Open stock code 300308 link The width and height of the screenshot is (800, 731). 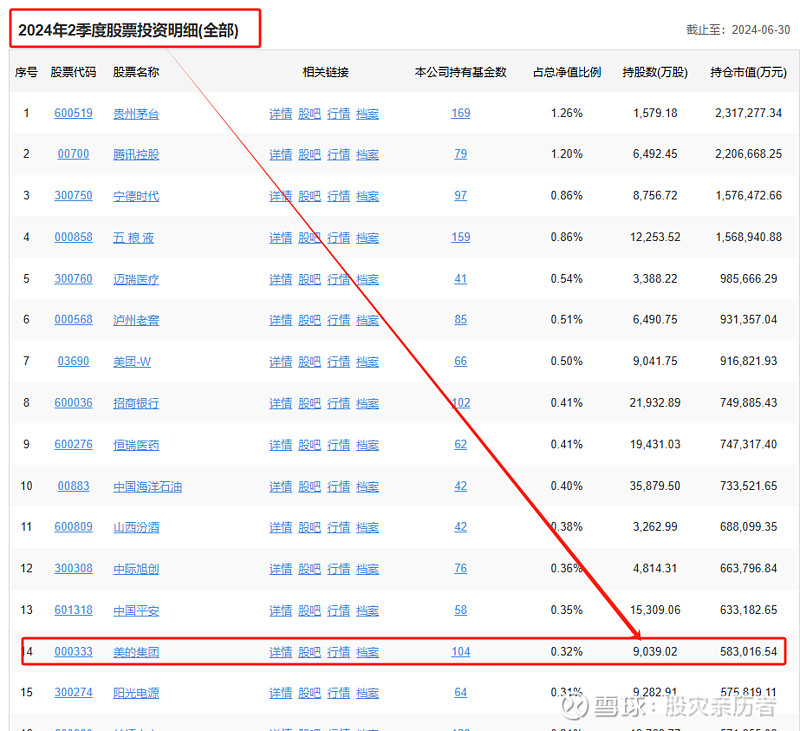(73, 568)
